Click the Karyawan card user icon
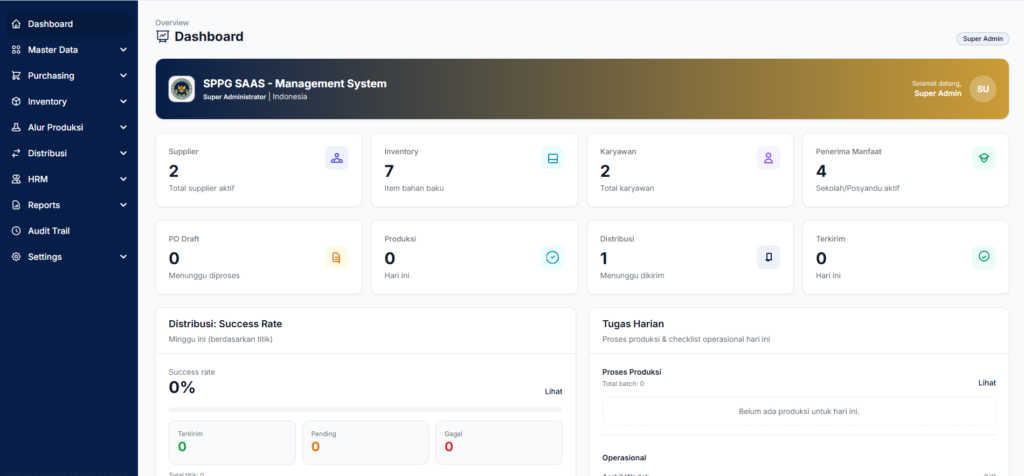This screenshot has height=476, width=1024. [x=768, y=158]
